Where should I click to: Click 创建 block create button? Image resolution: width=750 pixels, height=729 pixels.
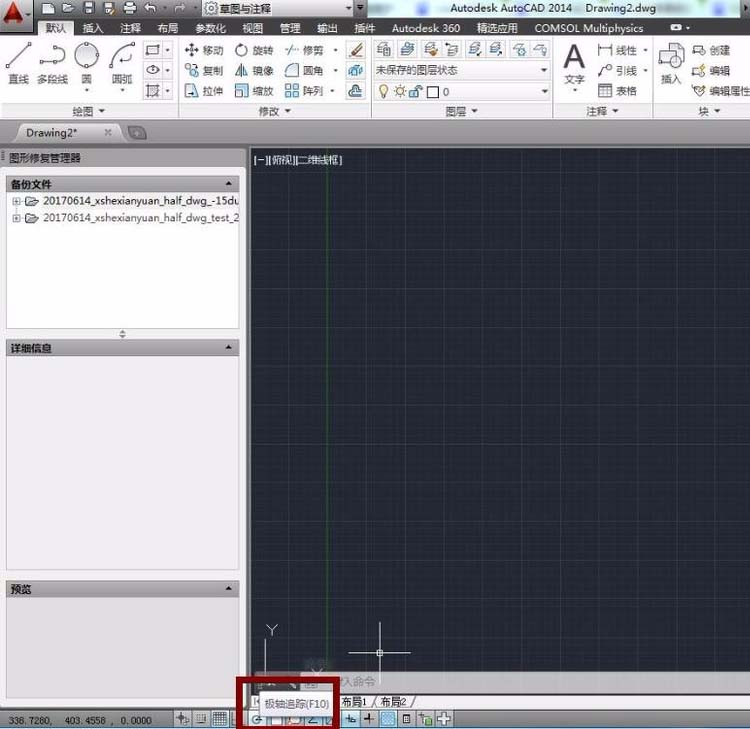(711, 50)
